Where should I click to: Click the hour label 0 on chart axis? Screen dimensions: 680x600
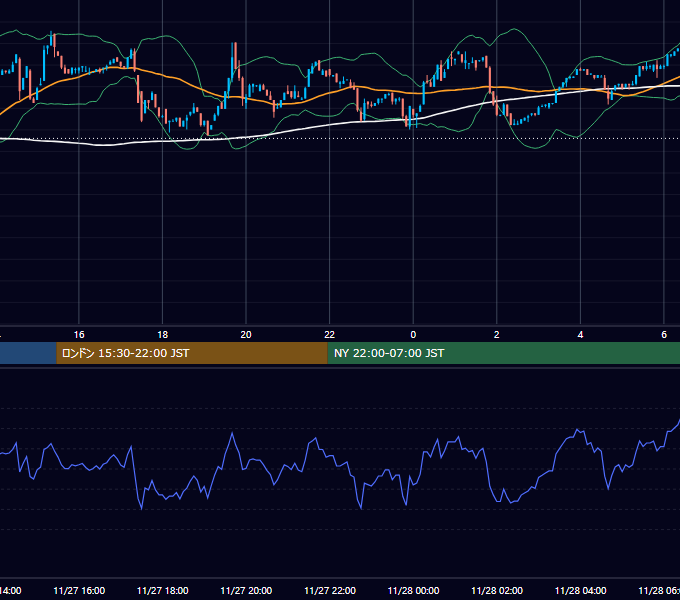pos(413,335)
